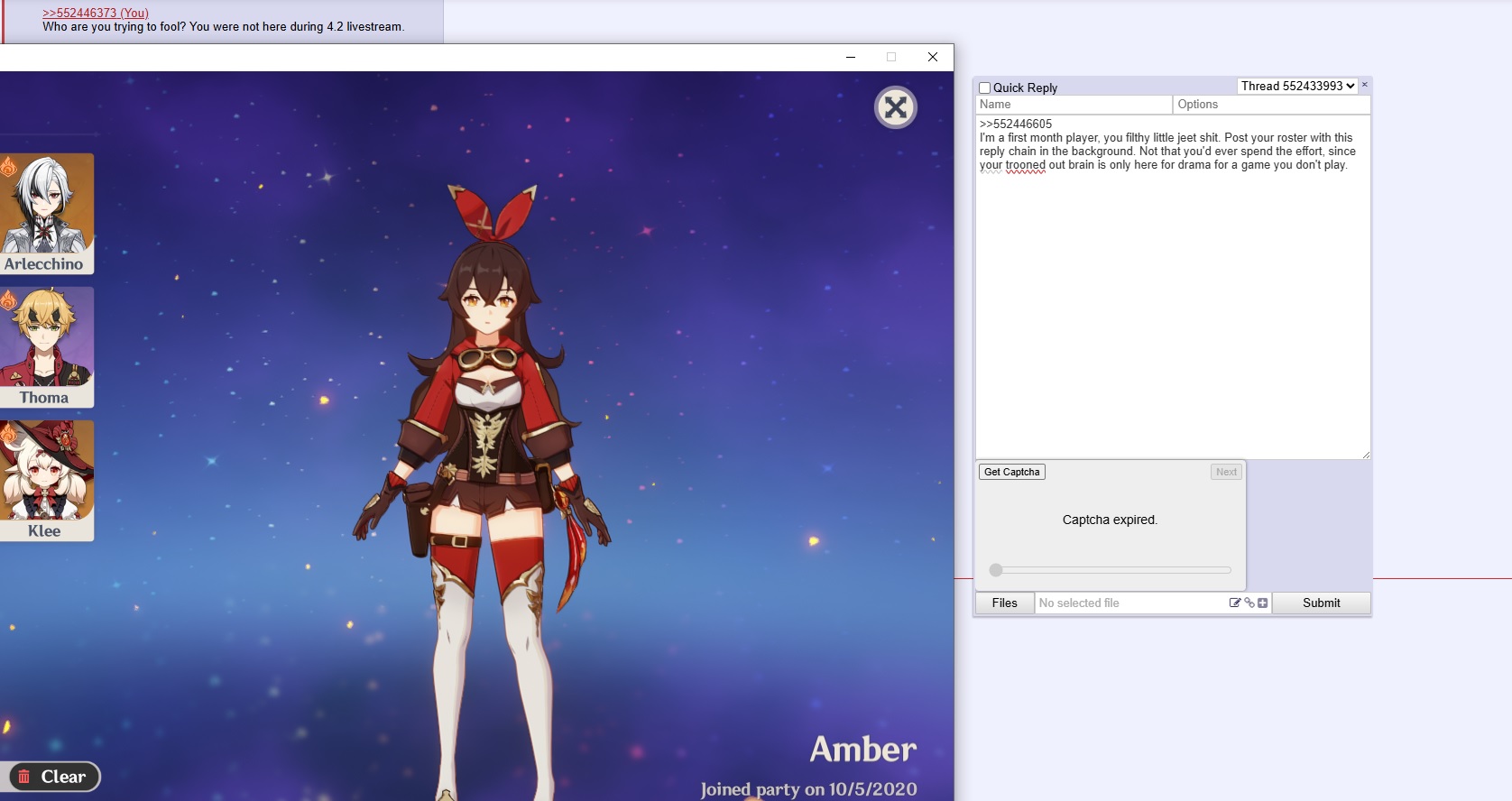Click the captcha slider handle
1512x801 pixels.
(996, 570)
